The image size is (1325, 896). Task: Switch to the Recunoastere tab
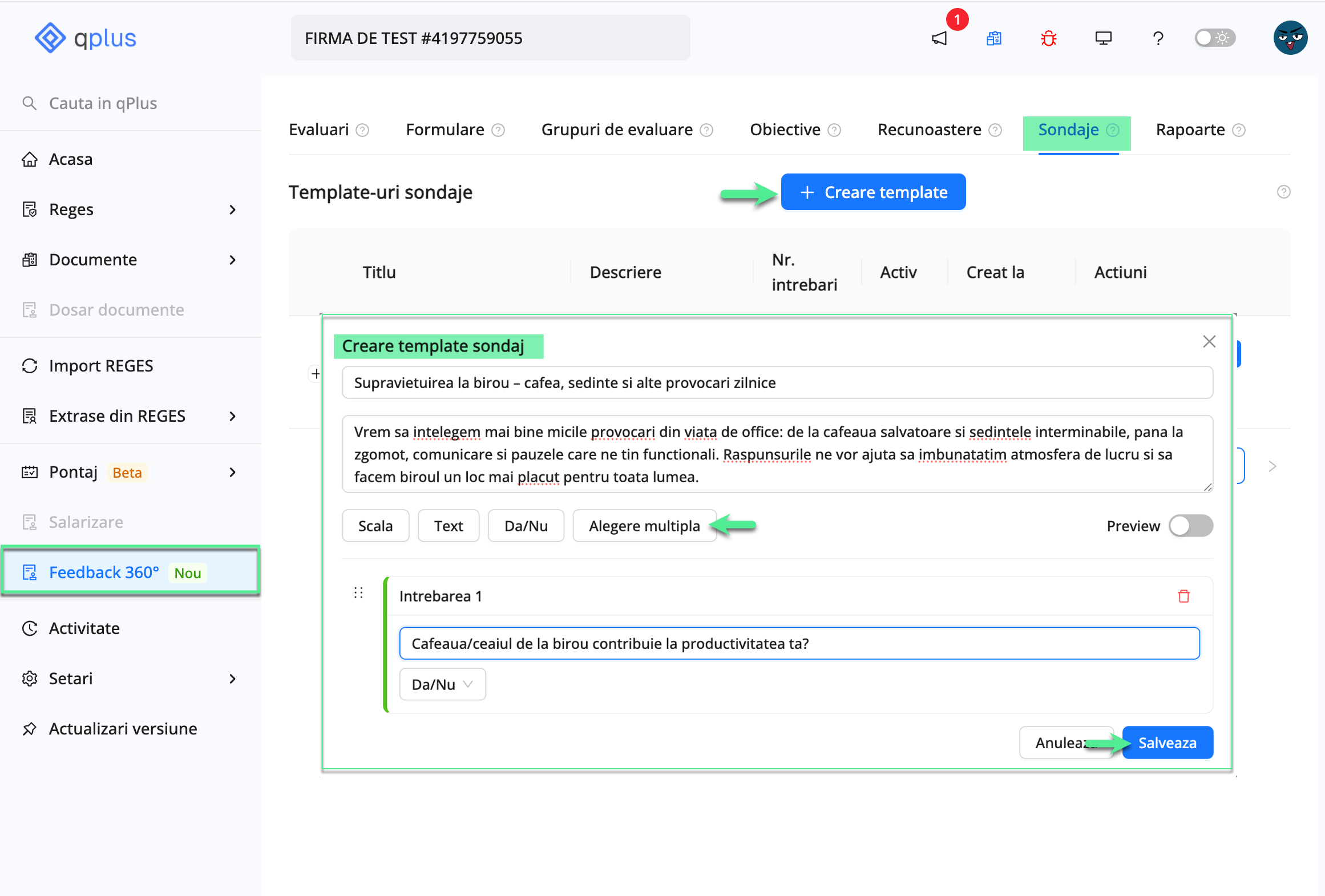[930, 130]
